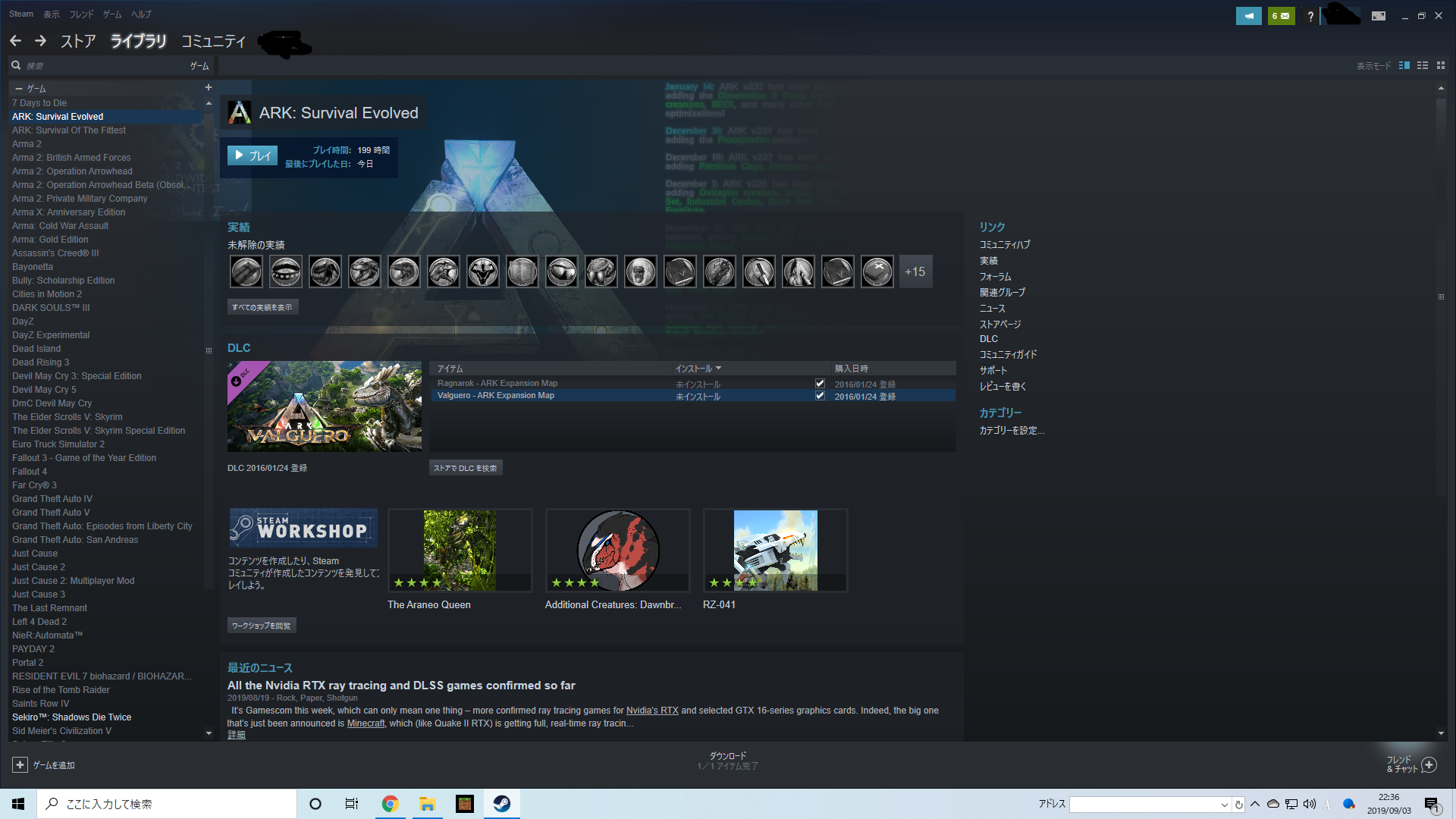Image resolution: width=1456 pixels, height=819 pixels.
Task: Select the grid view mode icon
Action: (x=1441, y=65)
